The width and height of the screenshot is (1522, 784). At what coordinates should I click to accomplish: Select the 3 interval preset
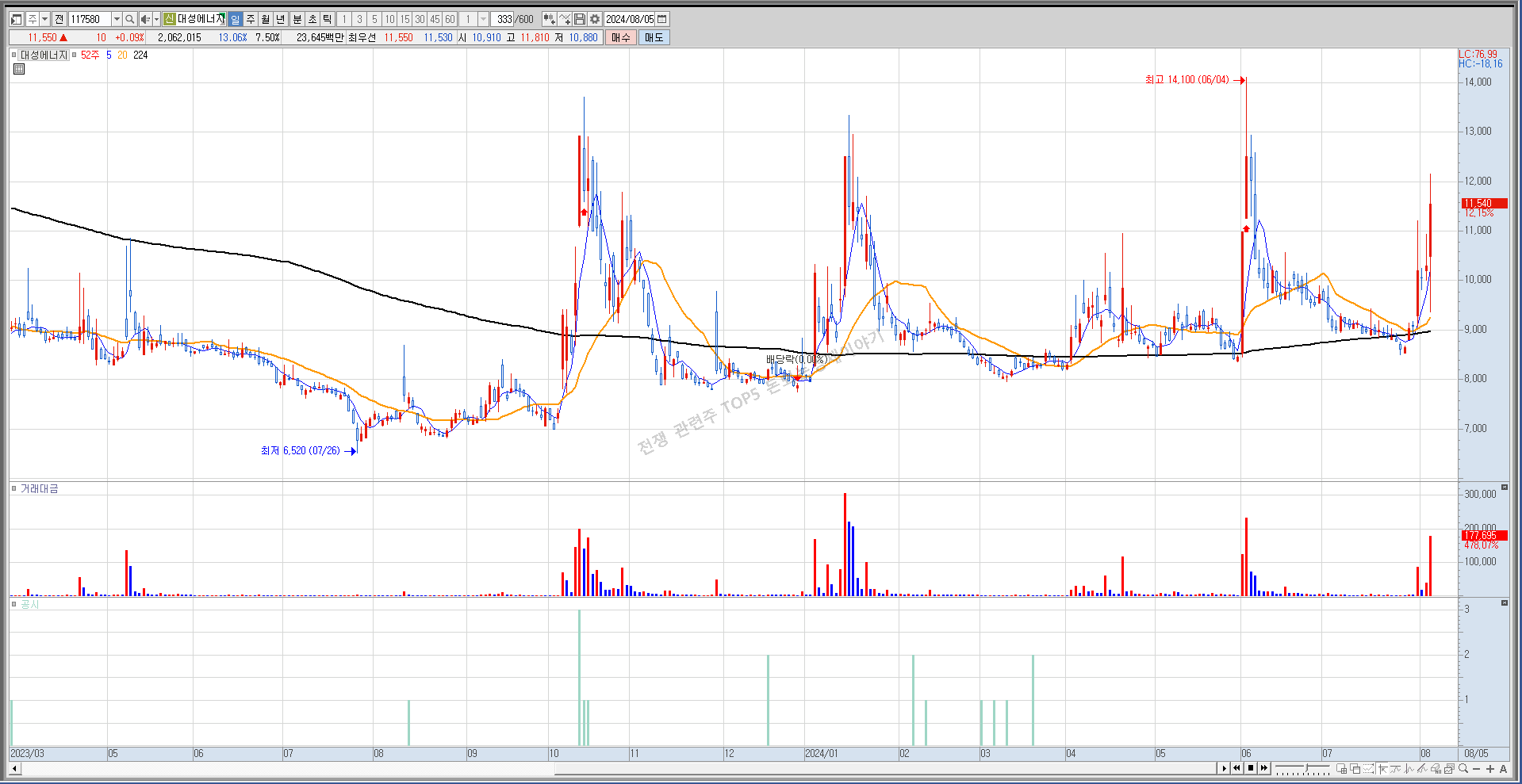coord(359,19)
